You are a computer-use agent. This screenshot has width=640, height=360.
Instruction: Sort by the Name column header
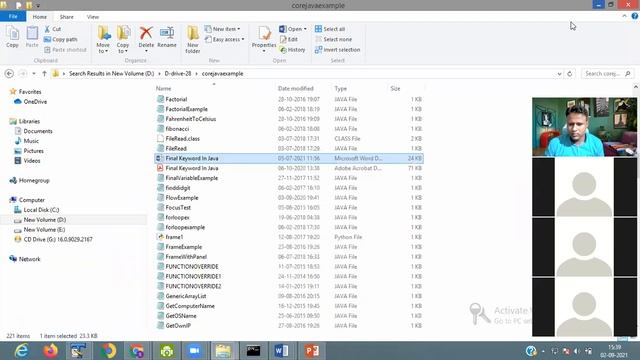point(163,89)
